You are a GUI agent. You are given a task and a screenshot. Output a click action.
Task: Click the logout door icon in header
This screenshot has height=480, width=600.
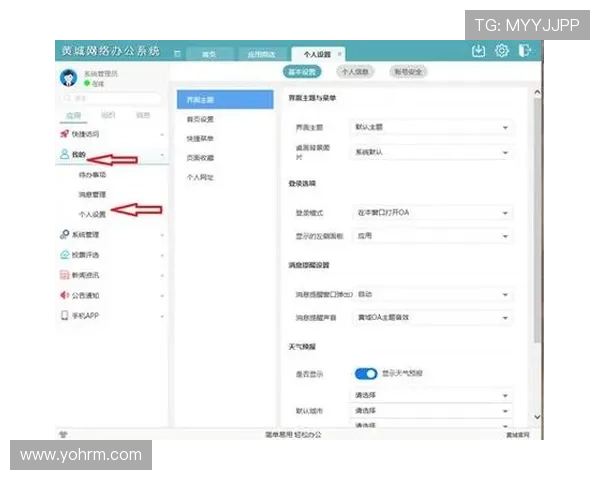pyautogui.click(x=525, y=51)
